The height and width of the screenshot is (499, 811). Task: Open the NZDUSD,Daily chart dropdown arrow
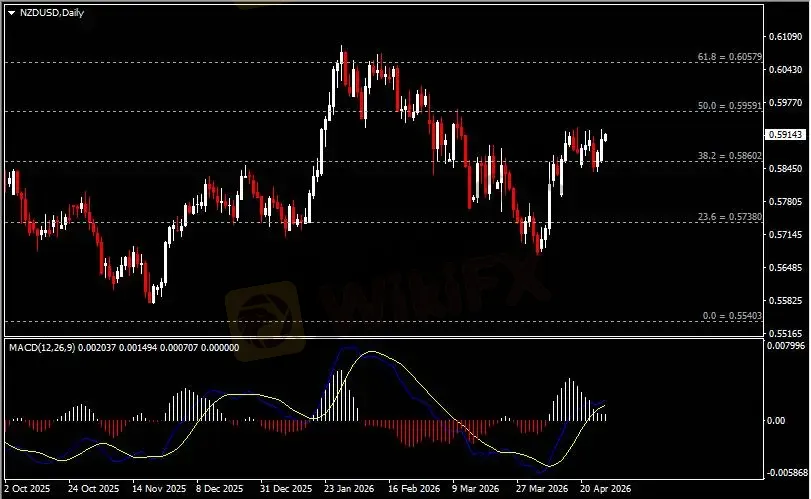tap(12, 13)
